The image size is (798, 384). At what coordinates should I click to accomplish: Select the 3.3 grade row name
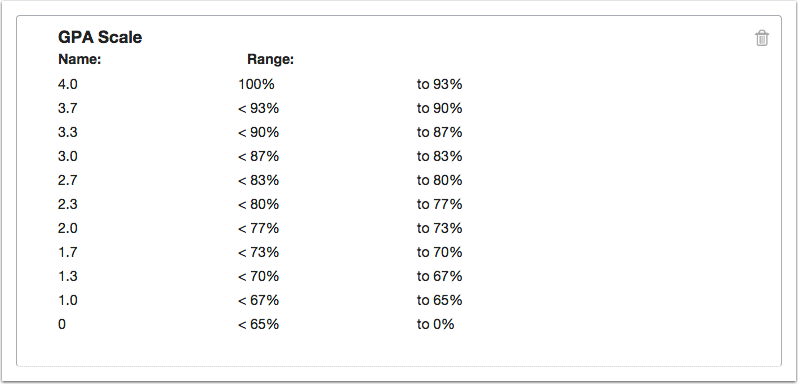[x=68, y=132]
